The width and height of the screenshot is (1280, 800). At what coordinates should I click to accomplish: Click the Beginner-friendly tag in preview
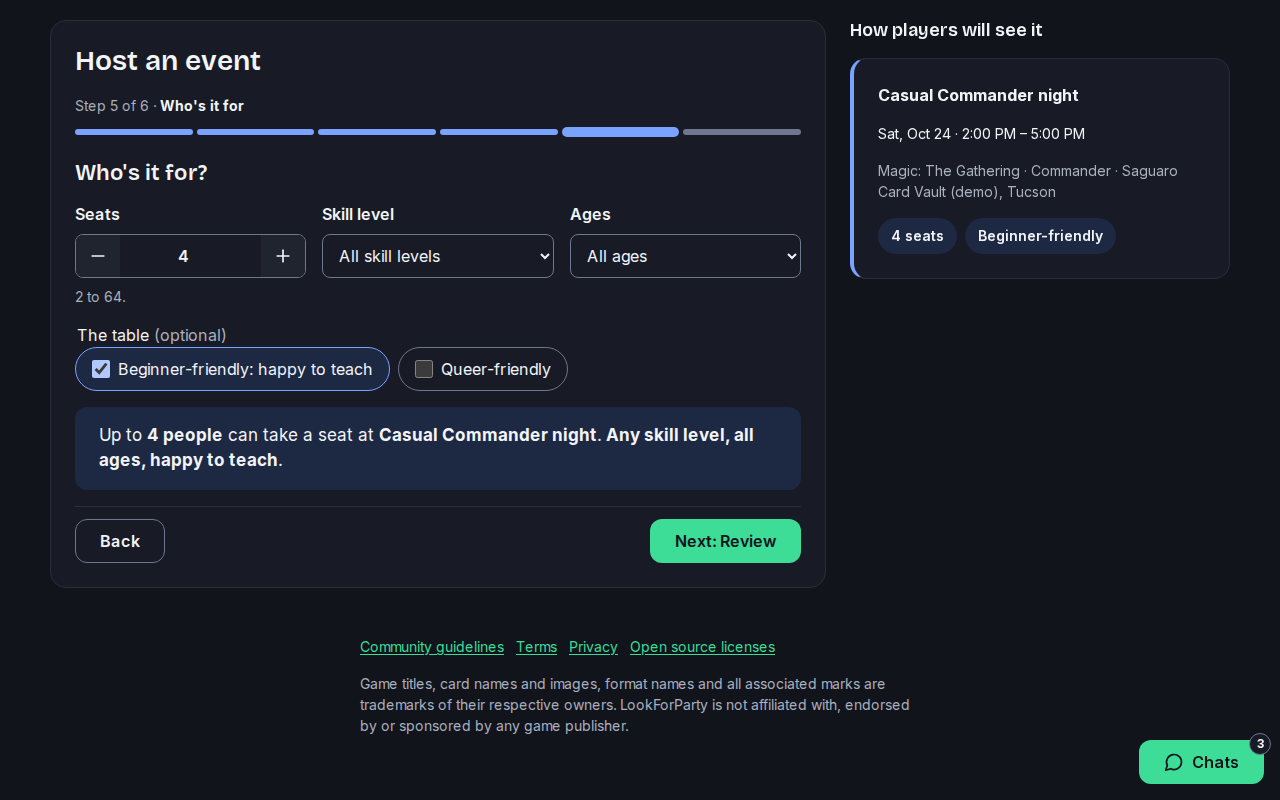coord(1040,236)
